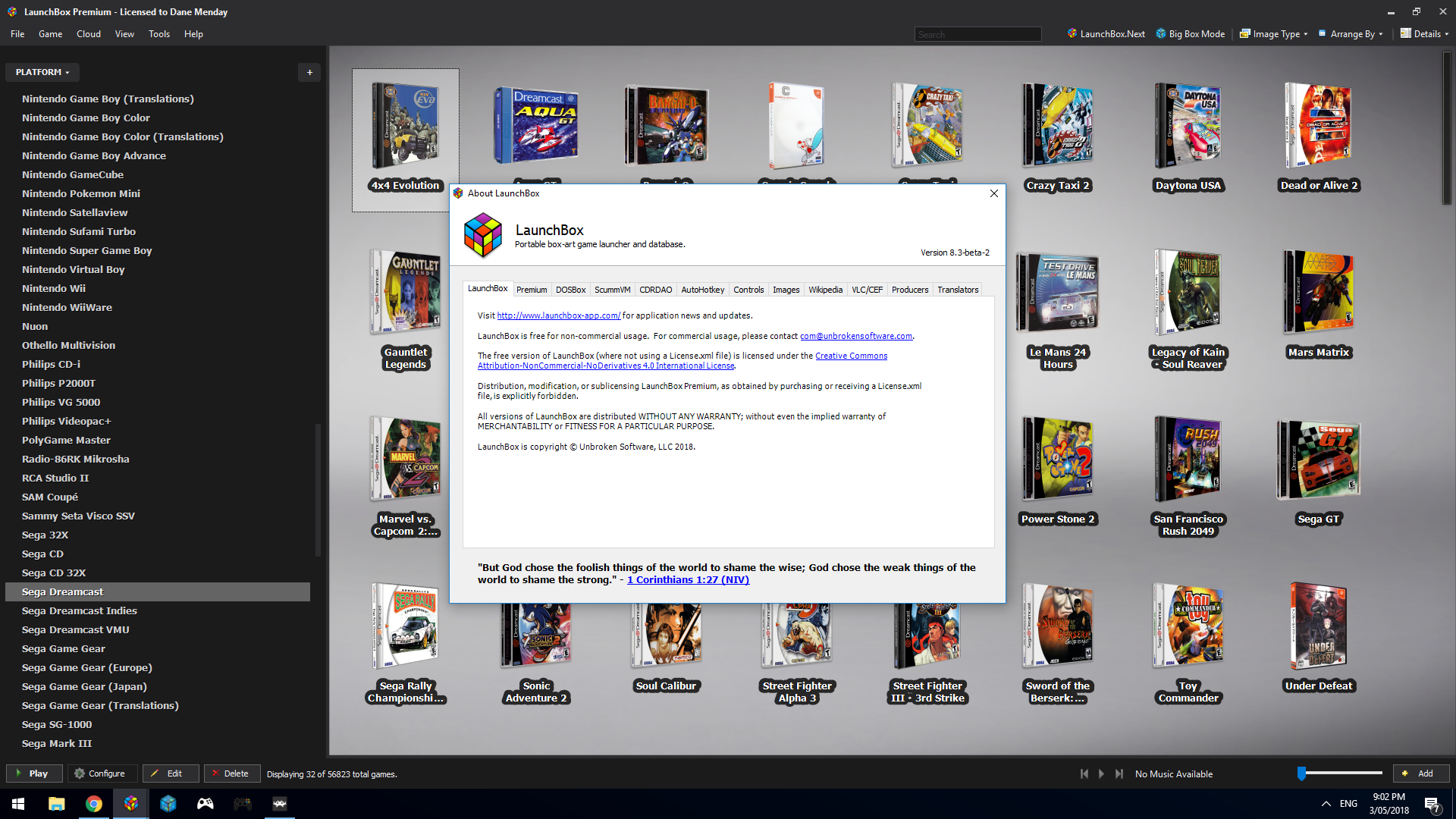The image size is (1456, 819).
Task: Click the Add button
Action: pyautogui.click(x=1420, y=773)
